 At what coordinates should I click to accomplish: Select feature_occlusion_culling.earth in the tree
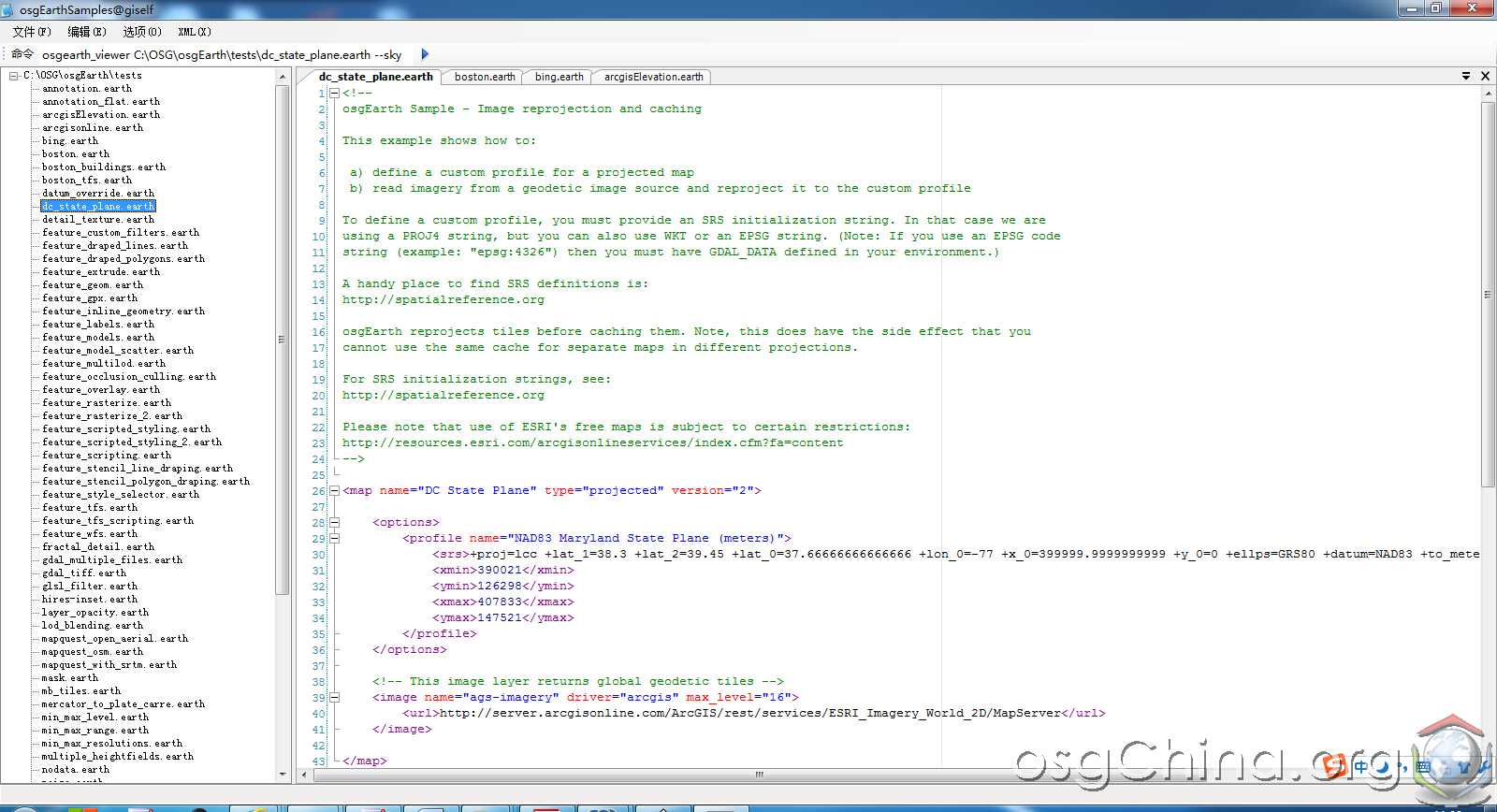[x=128, y=376]
